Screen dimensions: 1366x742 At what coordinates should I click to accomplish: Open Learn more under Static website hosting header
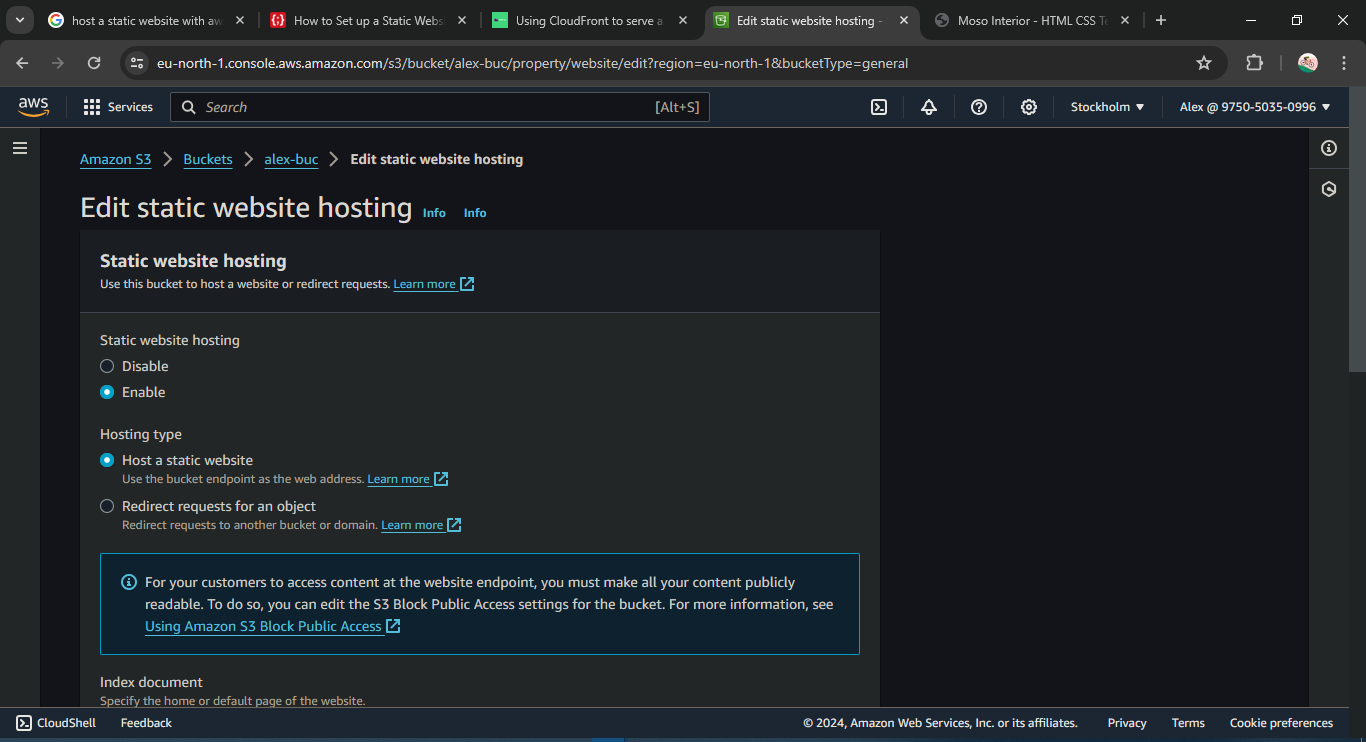pos(433,284)
